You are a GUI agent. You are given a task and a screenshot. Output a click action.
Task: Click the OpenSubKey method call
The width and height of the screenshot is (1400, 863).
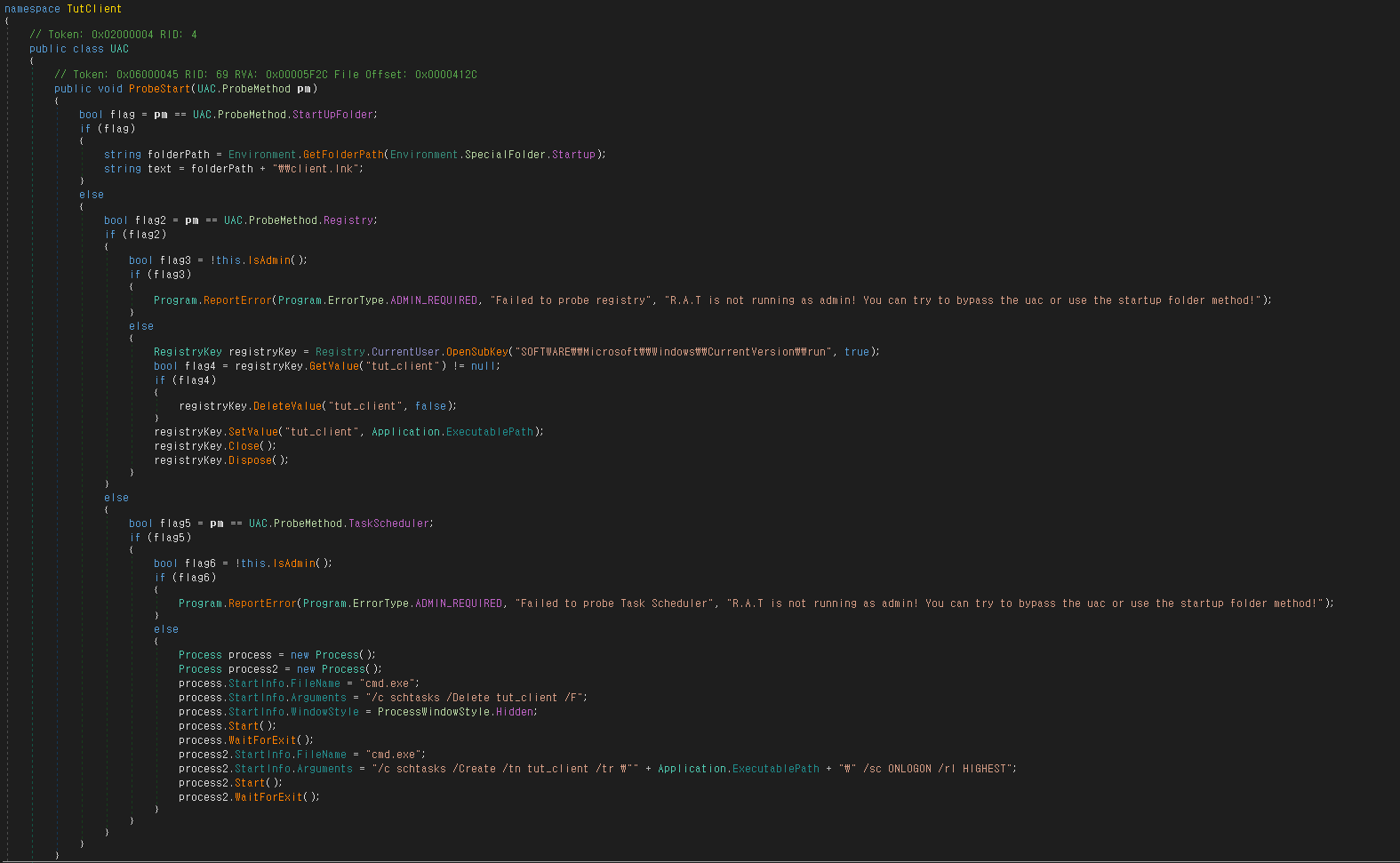pos(476,352)
